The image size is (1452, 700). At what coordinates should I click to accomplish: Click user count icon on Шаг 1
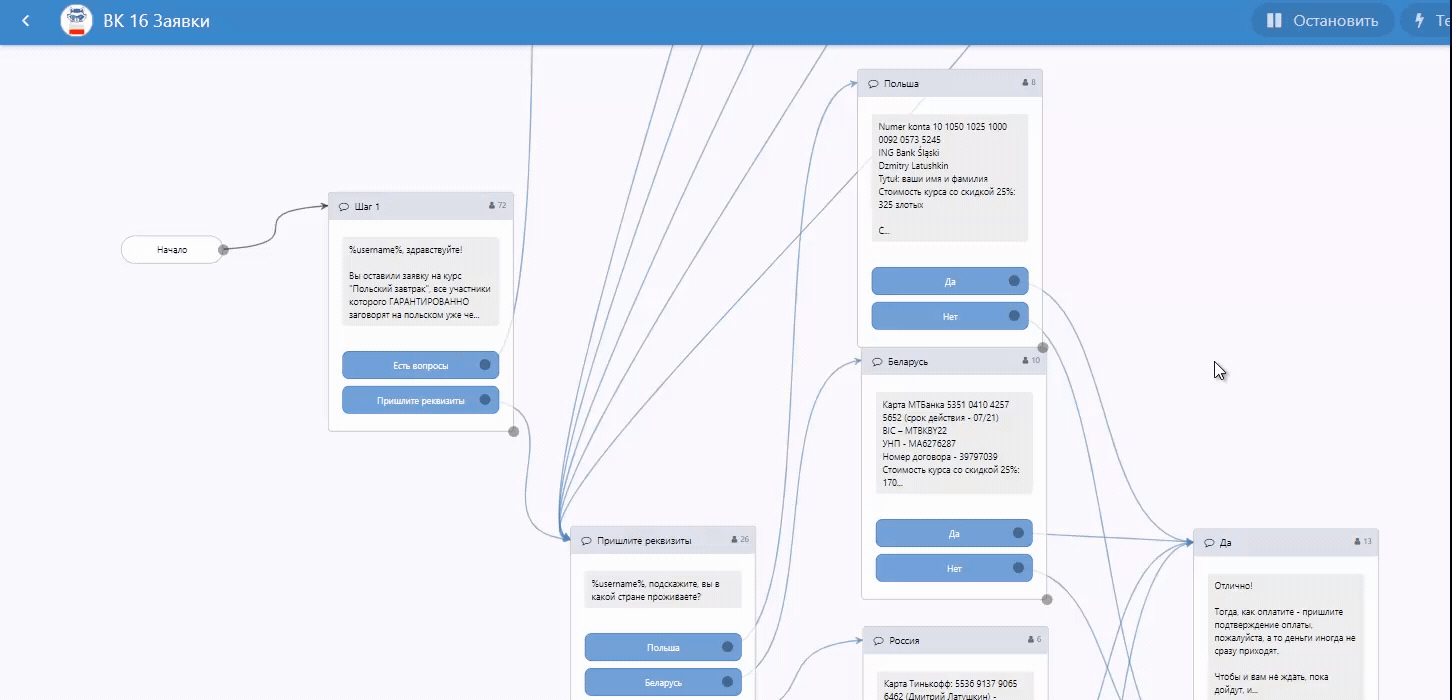coord(492,206)
